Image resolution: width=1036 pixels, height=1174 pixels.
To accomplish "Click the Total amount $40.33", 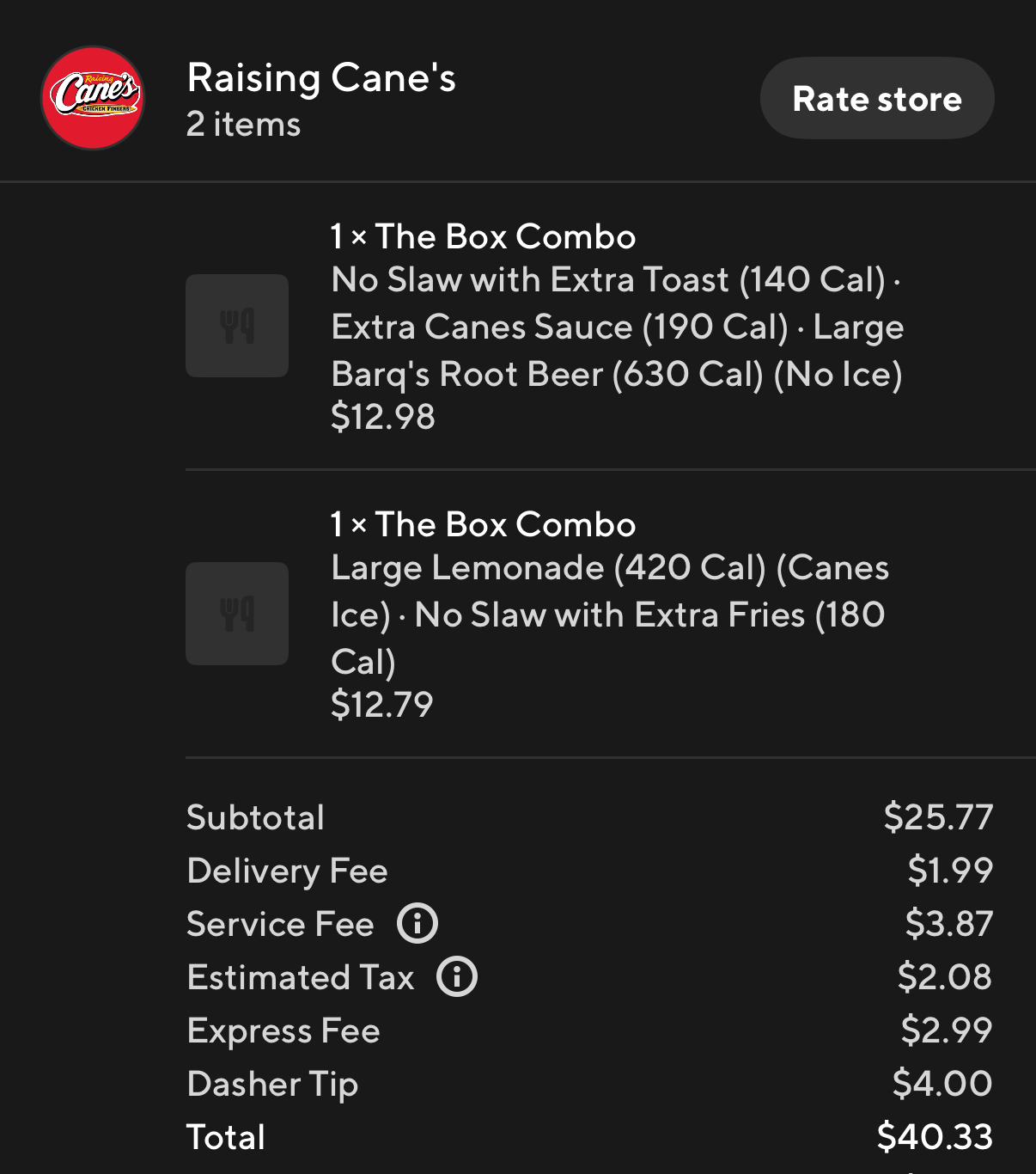I will (935, 1137).
